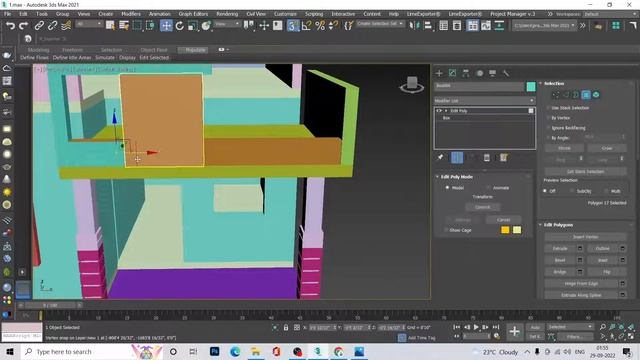Collapse the Selection rollout
The image size is (640, 360).
click(541, 83)
